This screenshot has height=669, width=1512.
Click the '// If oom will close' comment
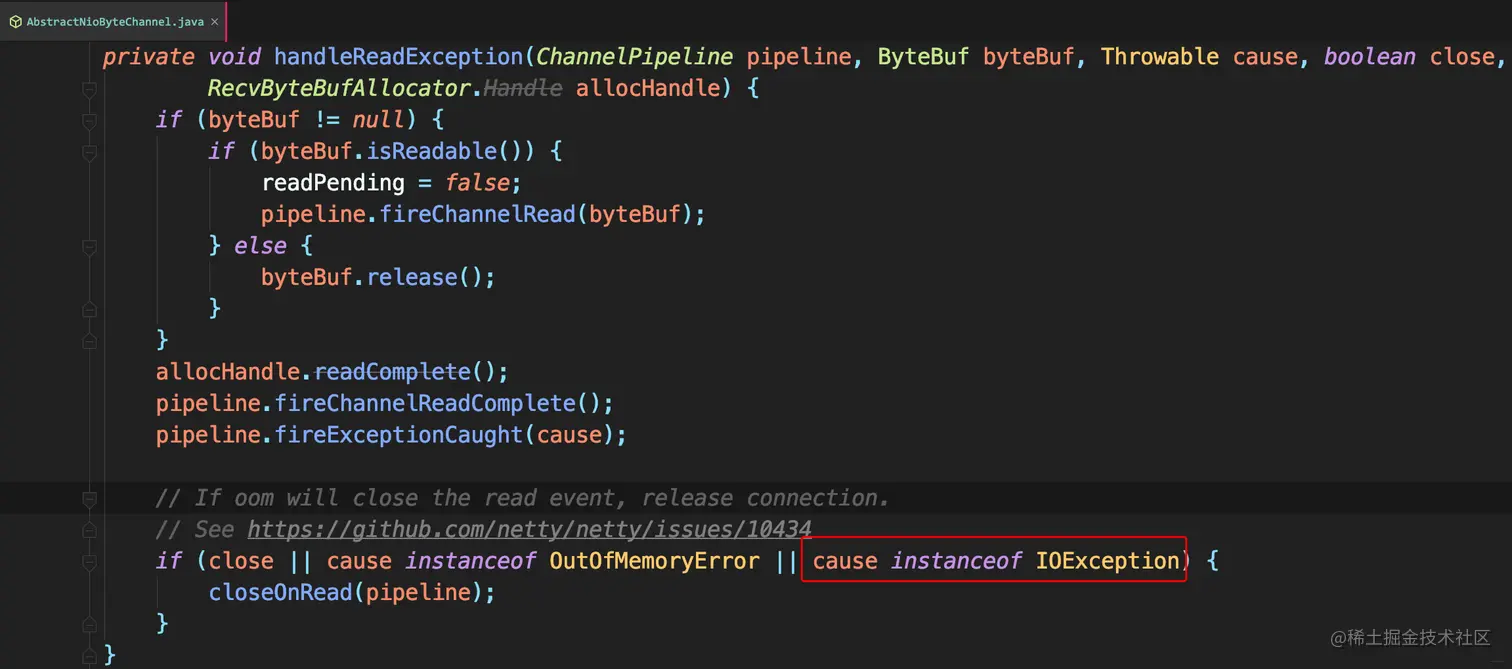click(x=522, y=498)
